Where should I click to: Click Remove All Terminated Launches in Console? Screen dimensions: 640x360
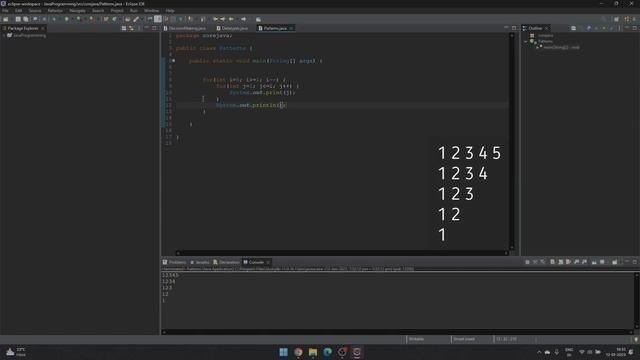[x=543, y=262]
